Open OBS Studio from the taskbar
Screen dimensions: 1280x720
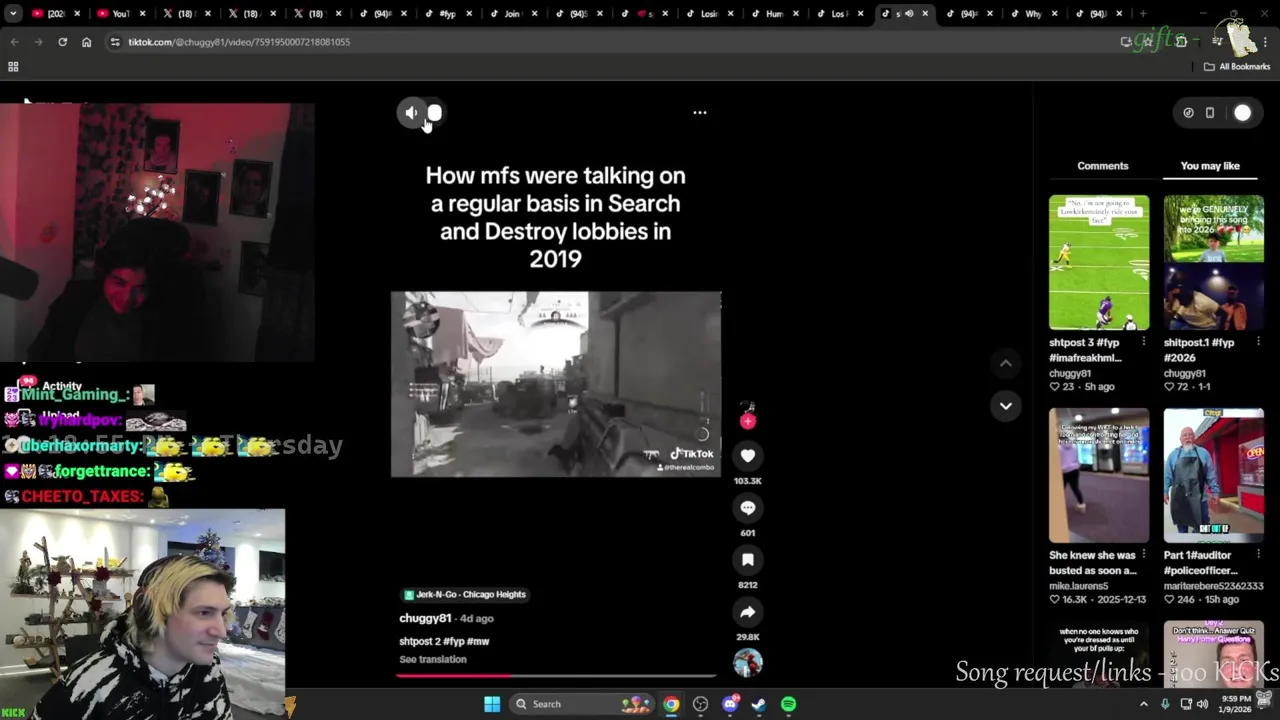coord(700,704)
